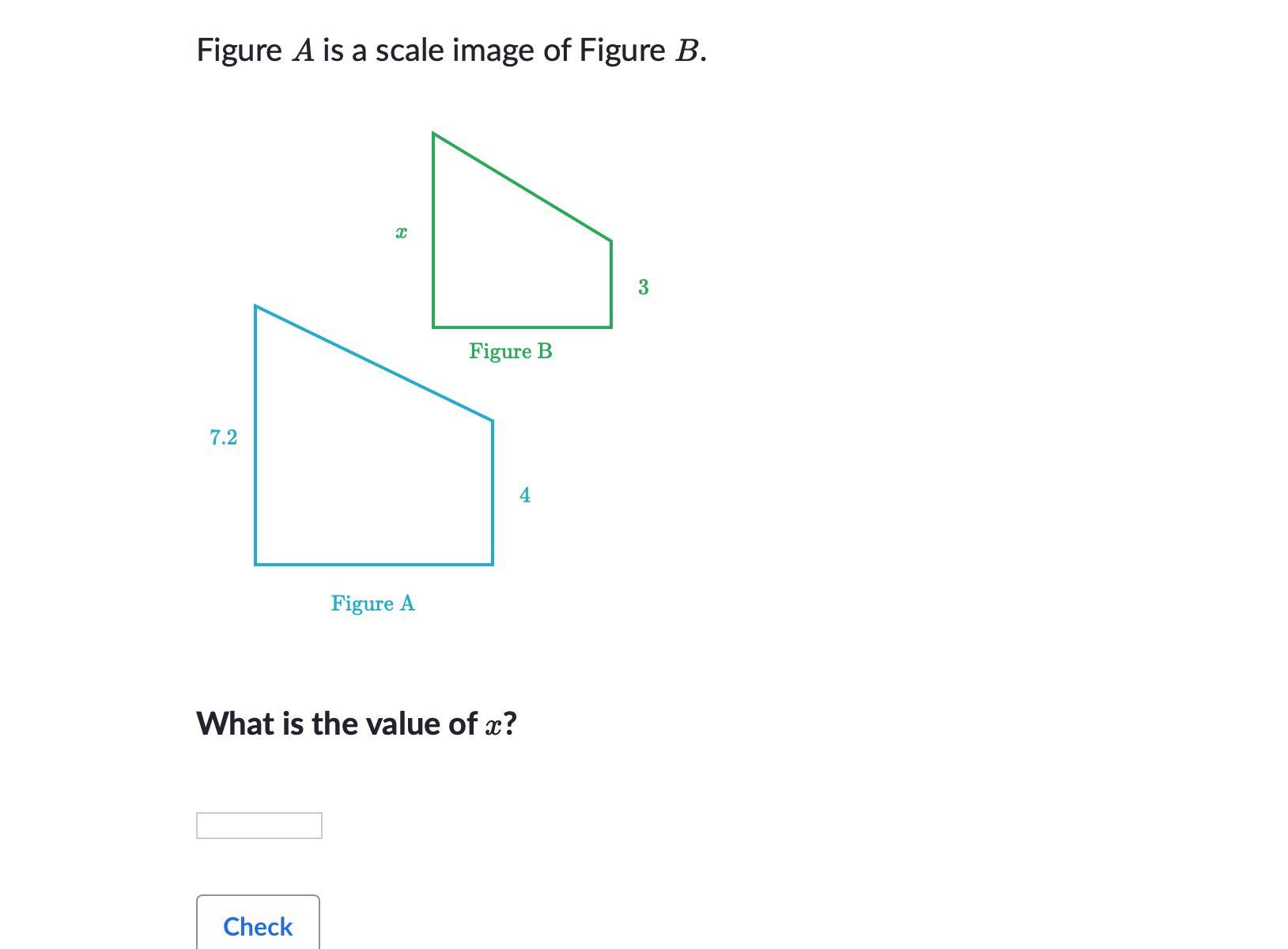Click the left vertical edge of Figure A
The height and width of the screenshot is (949, 1288).
255,435
